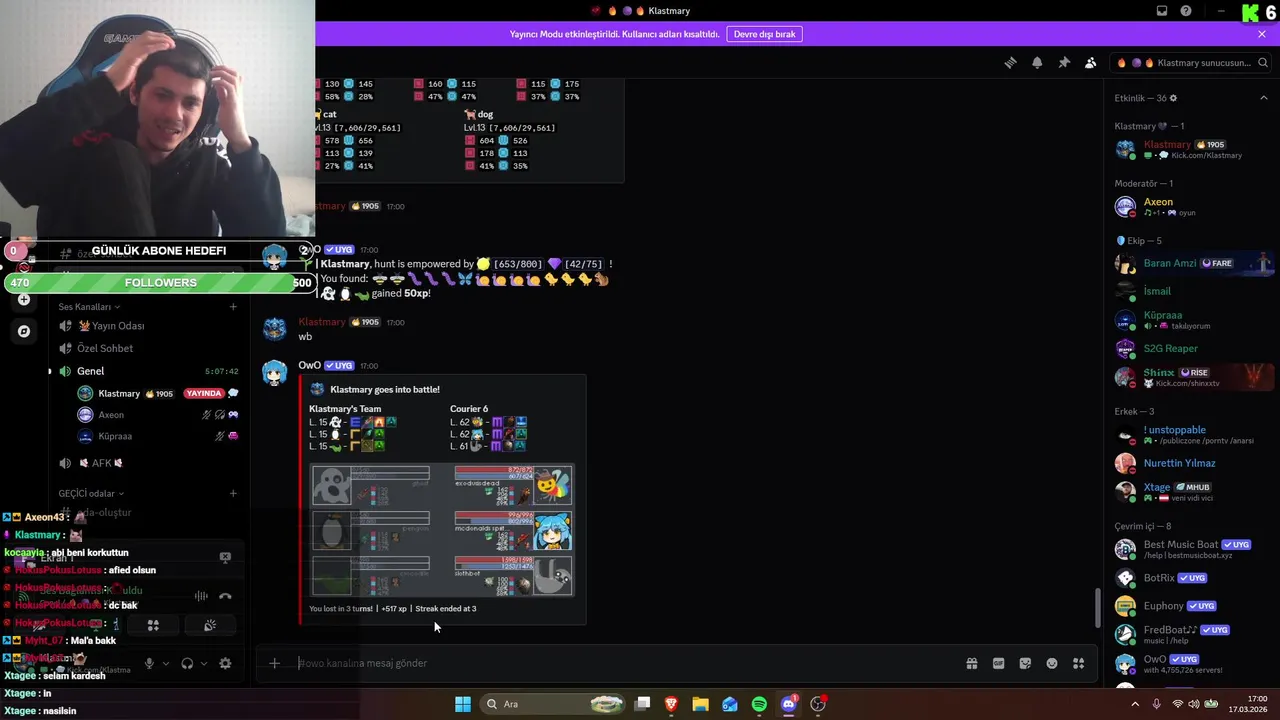Join the Yayın Odası voice channel
Image resolution: width=1280 pixels, height=720 pixels.
(147, 326)
